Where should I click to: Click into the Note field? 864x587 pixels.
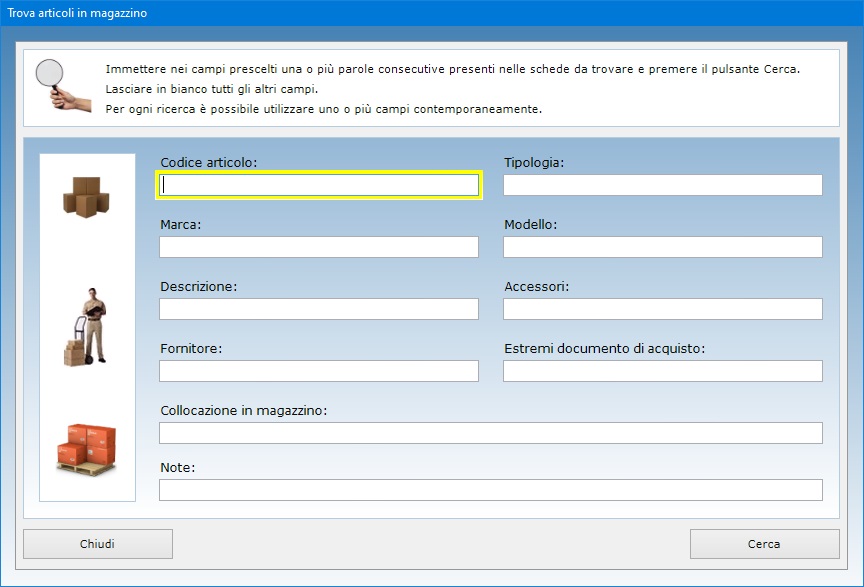click(x=491, y=490)
